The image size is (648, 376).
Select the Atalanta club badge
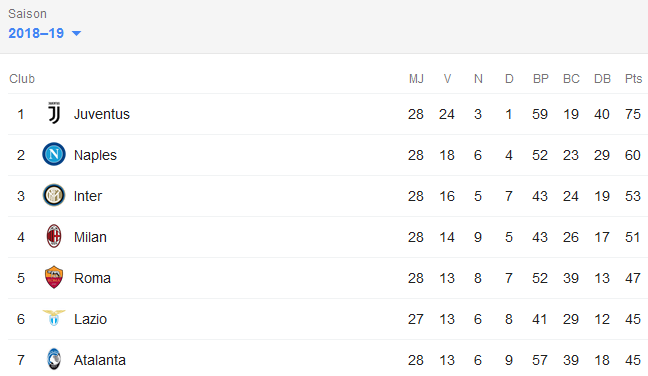(54, 359)
